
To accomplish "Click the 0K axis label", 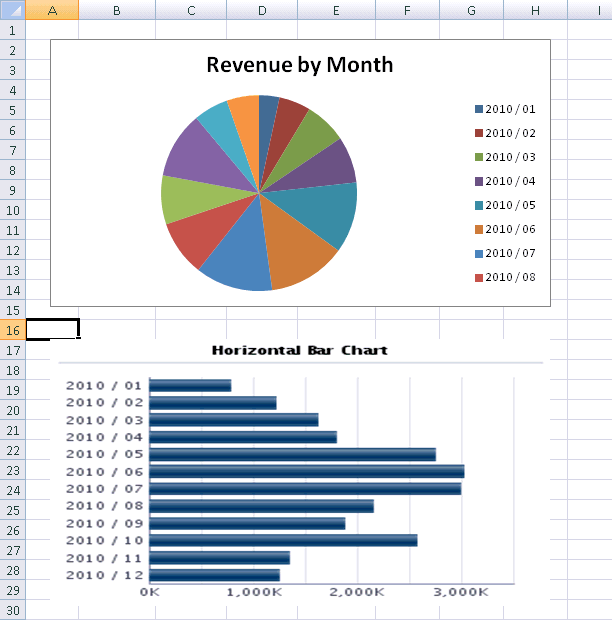I will [150, 592].
